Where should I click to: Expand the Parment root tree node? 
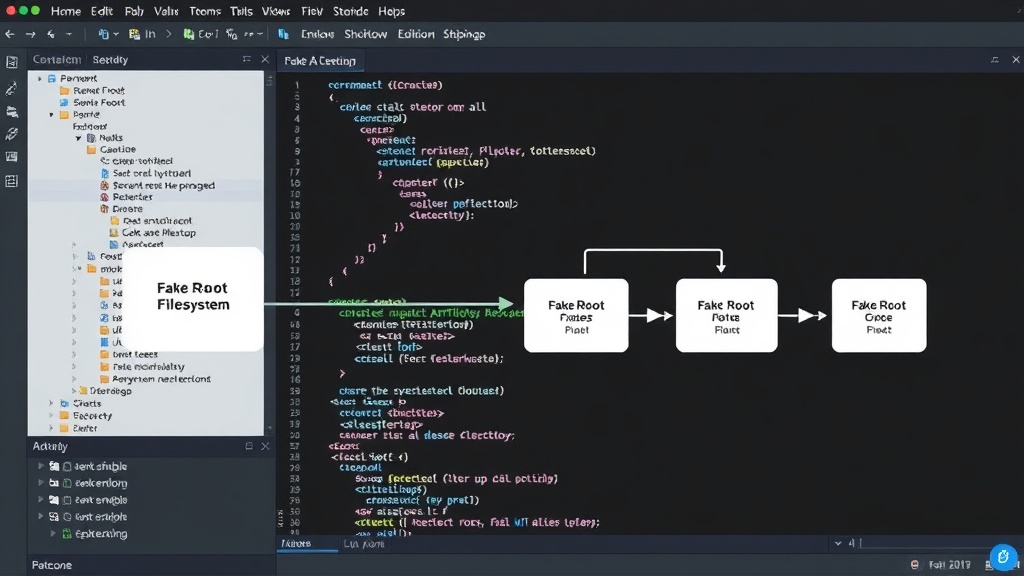[x=40, y=78]
